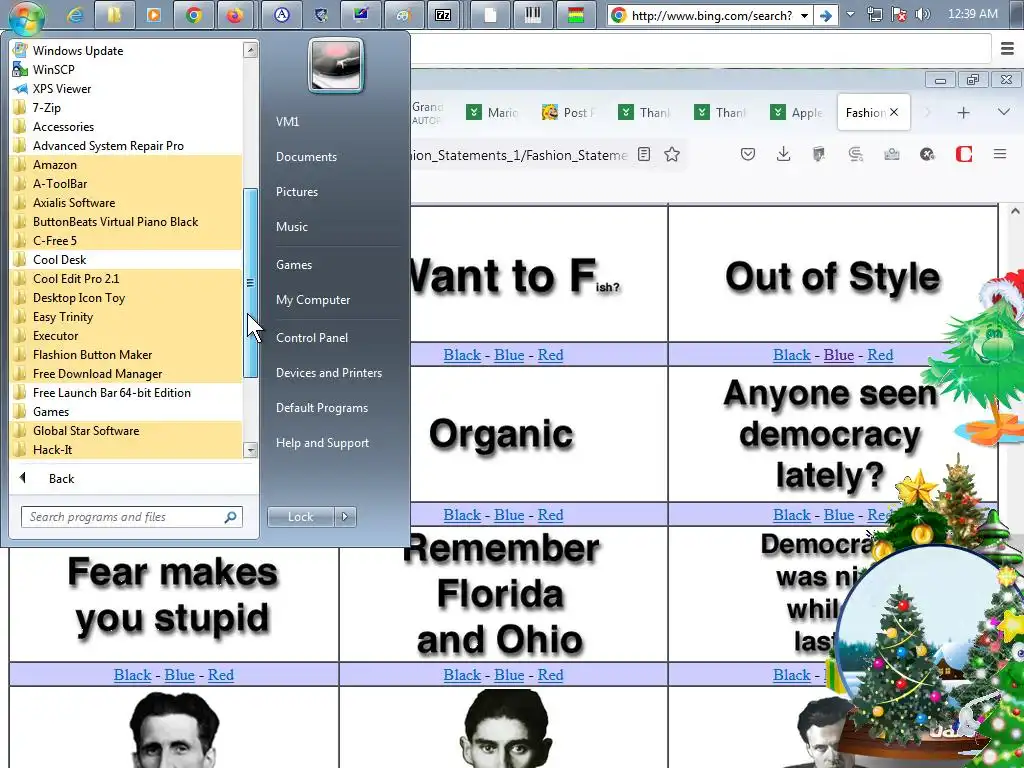Open the Windows Start orb
Image resolution: width=1024 pixels, height=768 pixels.
pyautogui.click(x=26, y=16)
